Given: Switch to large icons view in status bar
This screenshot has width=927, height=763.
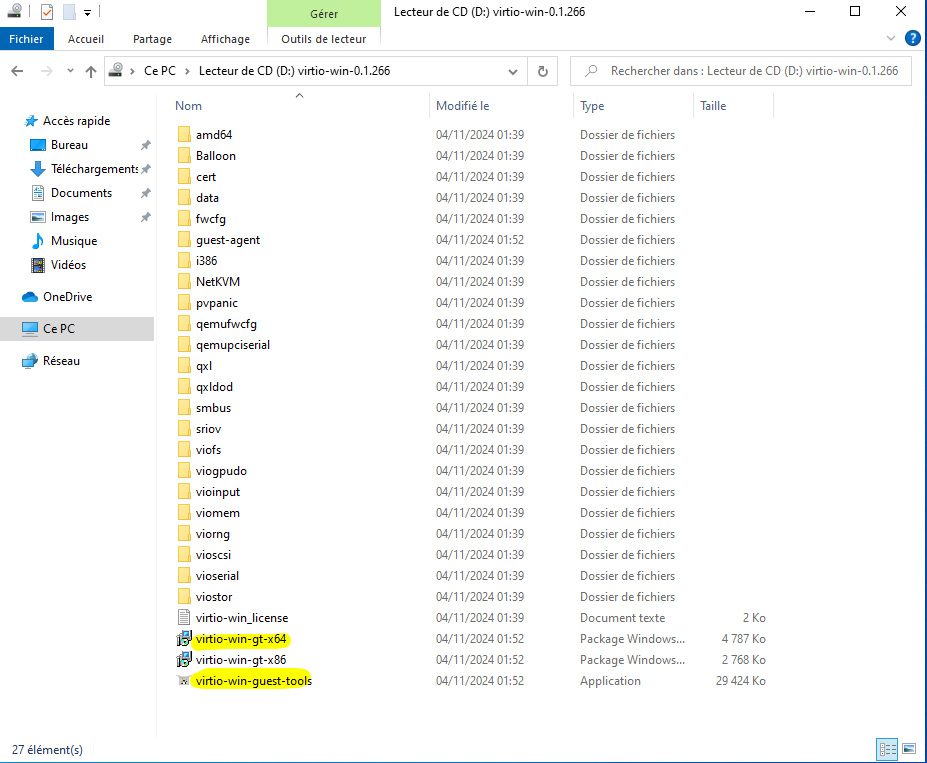Looking at the screenshot, I should pos(909,749).
